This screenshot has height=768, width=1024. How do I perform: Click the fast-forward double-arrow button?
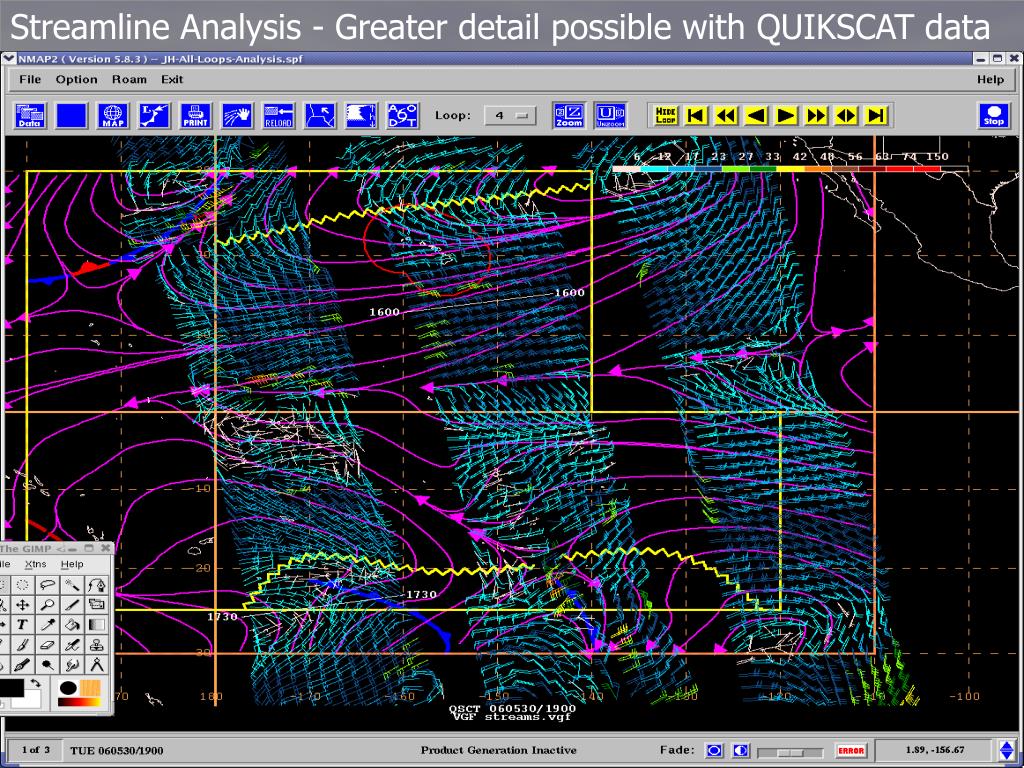coord(816,116)
